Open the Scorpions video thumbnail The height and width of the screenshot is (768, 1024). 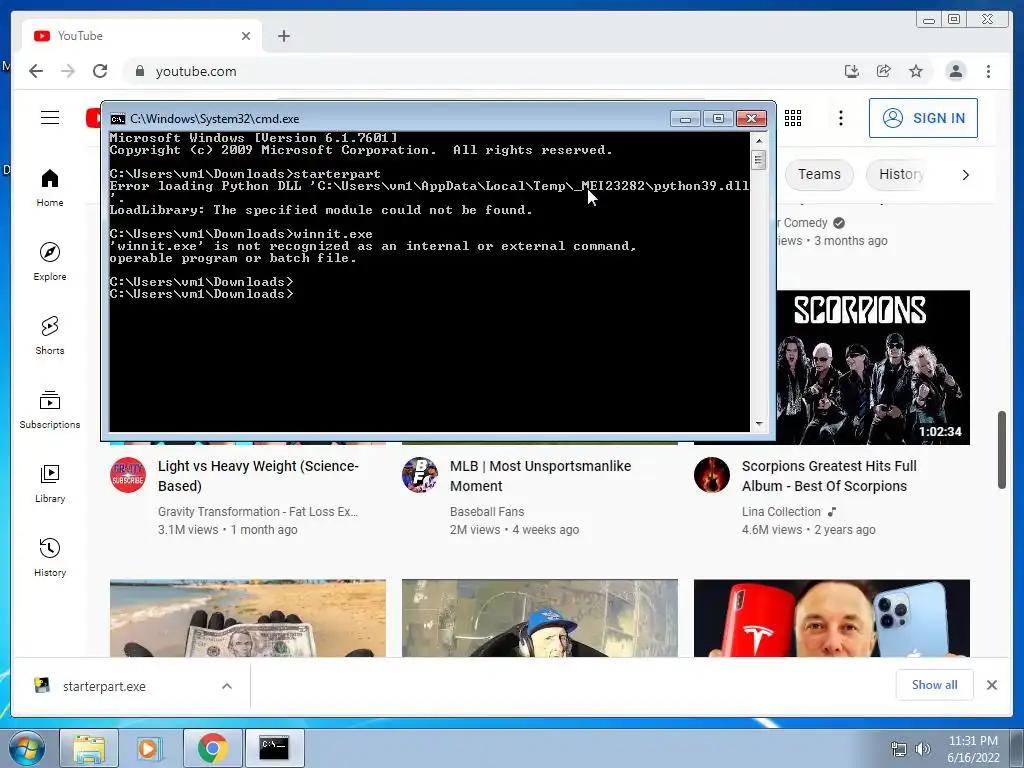[x=873, y=367]
